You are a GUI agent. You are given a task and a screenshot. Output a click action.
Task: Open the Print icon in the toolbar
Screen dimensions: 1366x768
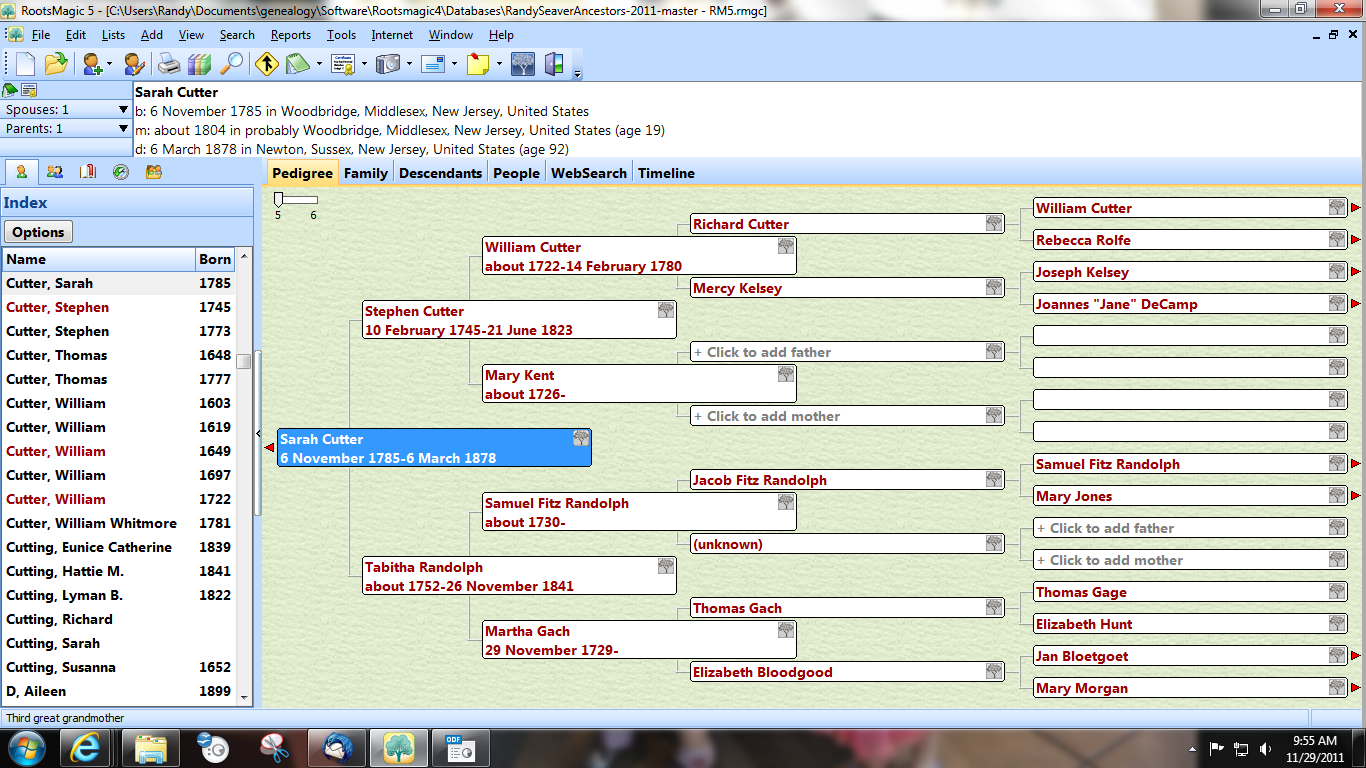(168, 62)
